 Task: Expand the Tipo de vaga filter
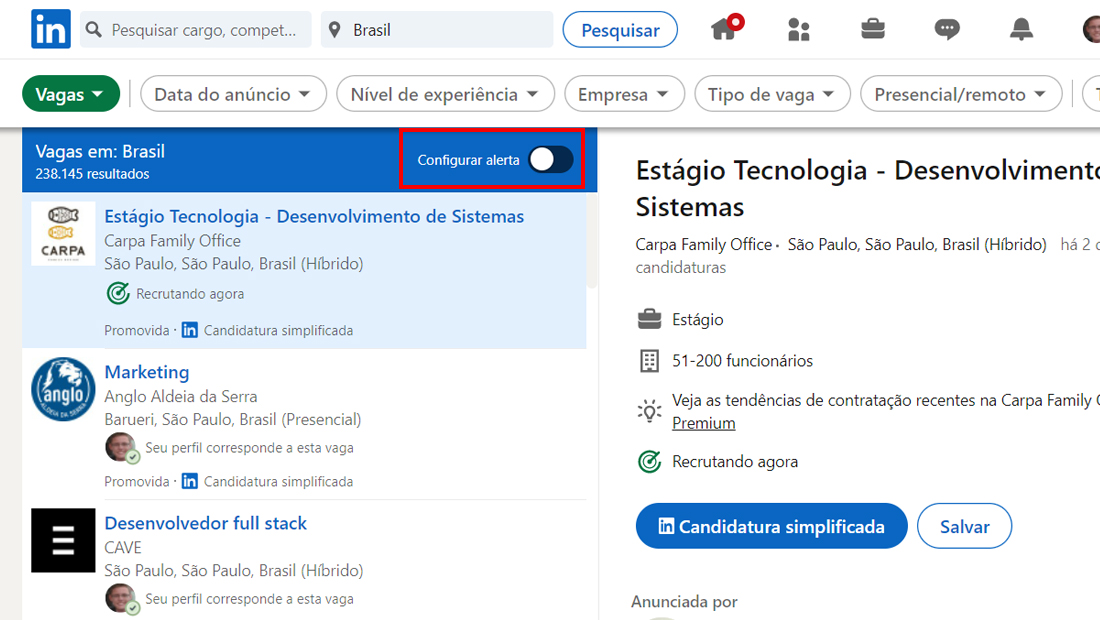click(772, 94)
